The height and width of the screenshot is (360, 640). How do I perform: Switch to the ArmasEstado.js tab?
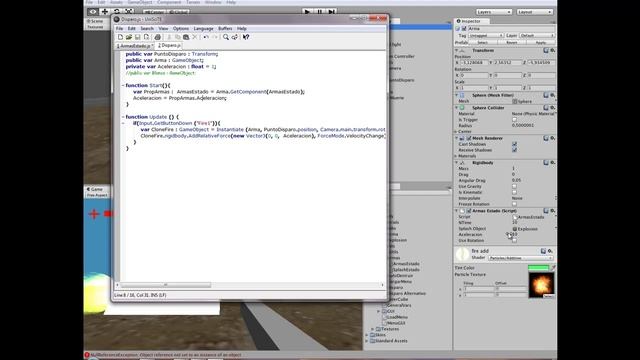pyautogui.click(x=134, y=46)
